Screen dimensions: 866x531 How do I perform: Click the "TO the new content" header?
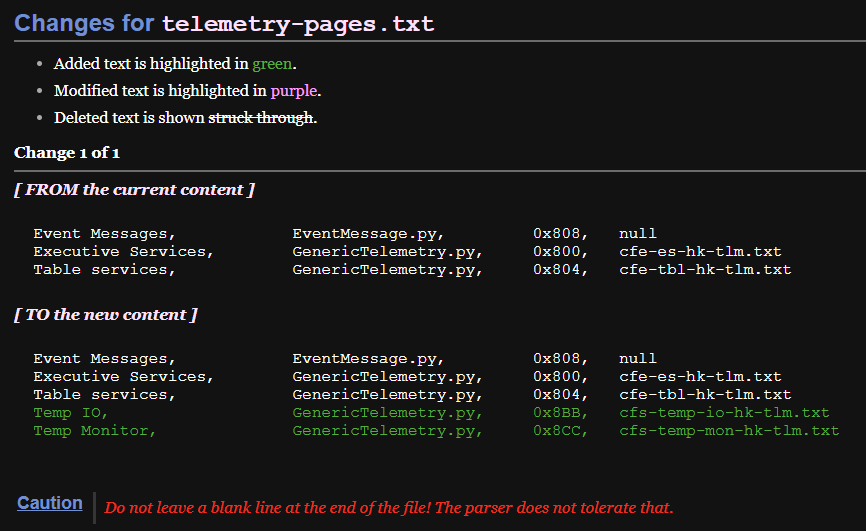pyautogui.click(x=105, y=315)
